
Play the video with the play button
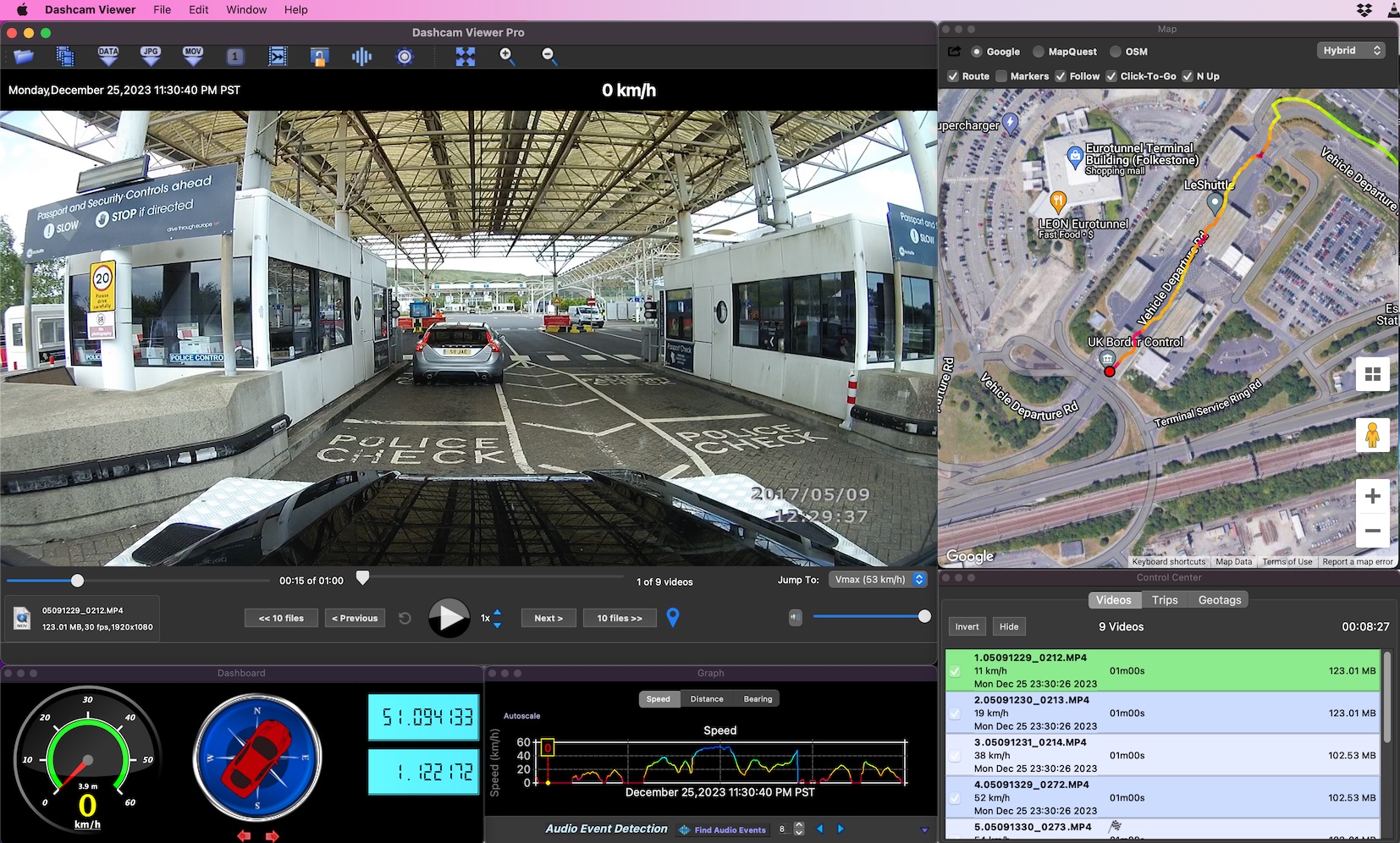tap(449, 618)
